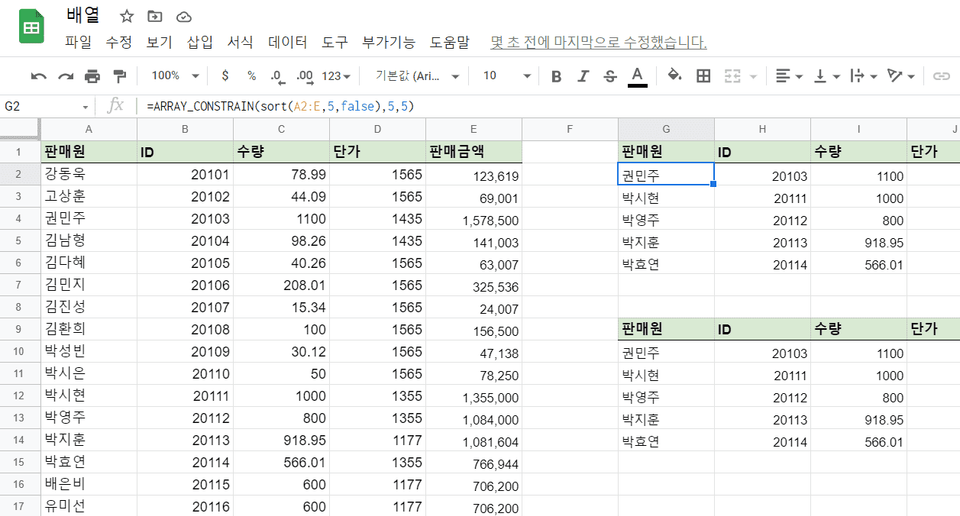The image size is (960, 516).
Task: Select cell with value 1,355,000
Action: [x=473, y=396]
